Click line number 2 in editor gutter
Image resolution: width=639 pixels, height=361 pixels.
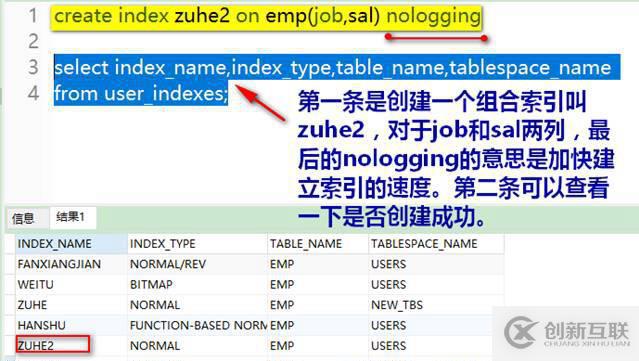coord(33,41)
